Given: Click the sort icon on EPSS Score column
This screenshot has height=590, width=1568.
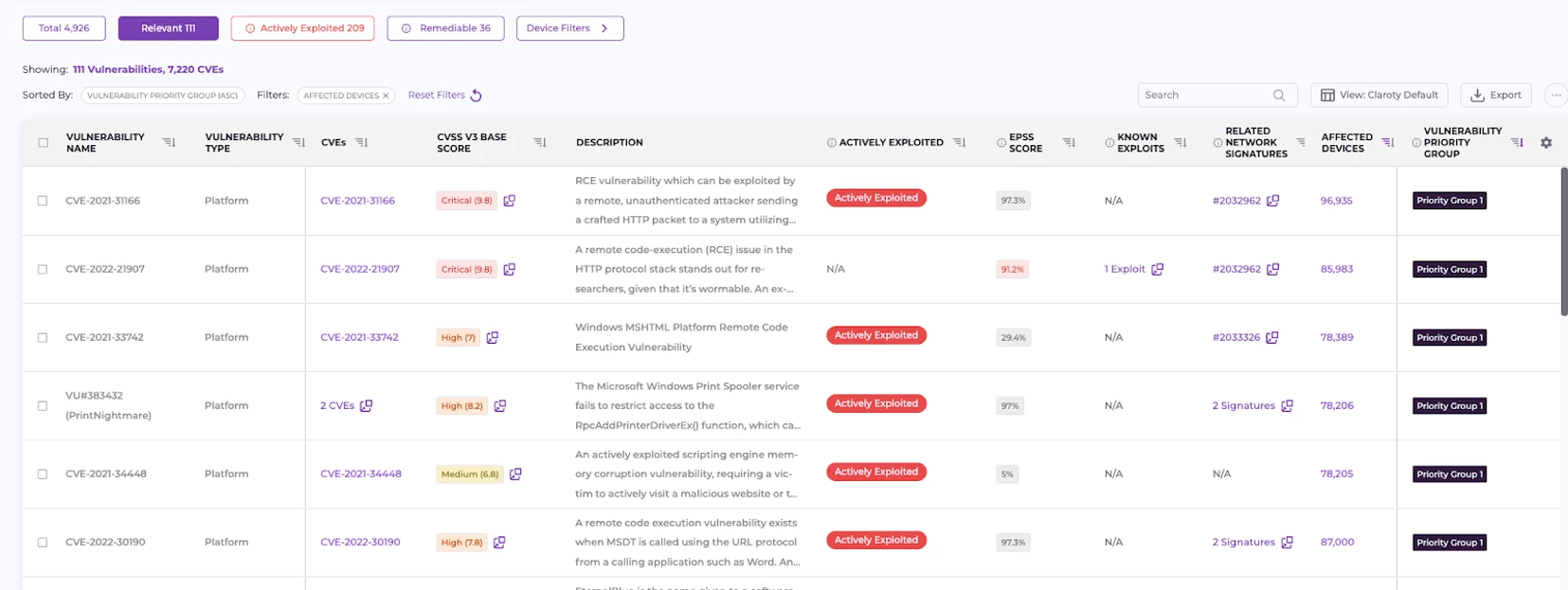Looking at the screenshot, I should tap(1069, 143).
